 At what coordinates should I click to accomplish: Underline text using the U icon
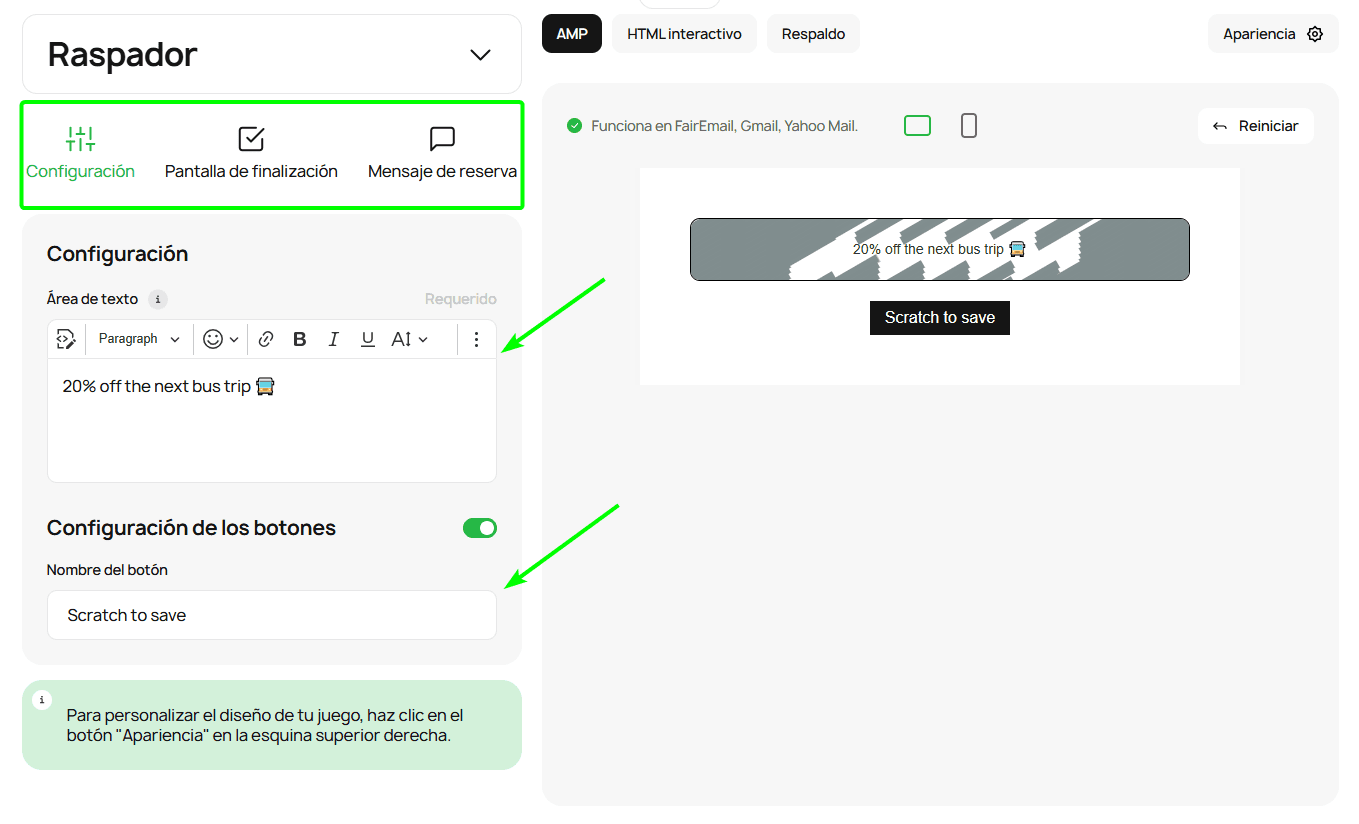[367, 339]
